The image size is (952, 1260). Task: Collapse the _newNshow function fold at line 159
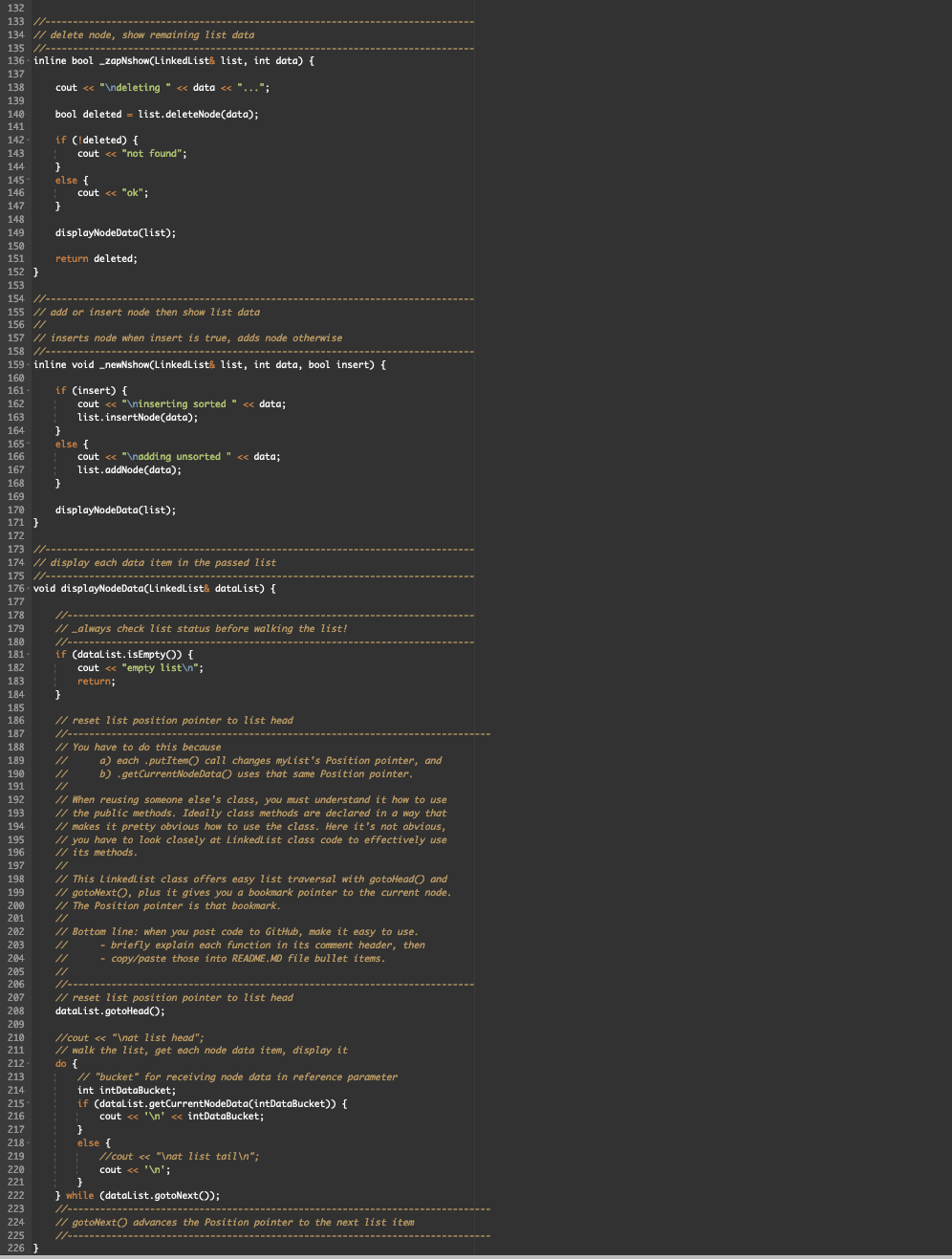click(x=29, y=364)
